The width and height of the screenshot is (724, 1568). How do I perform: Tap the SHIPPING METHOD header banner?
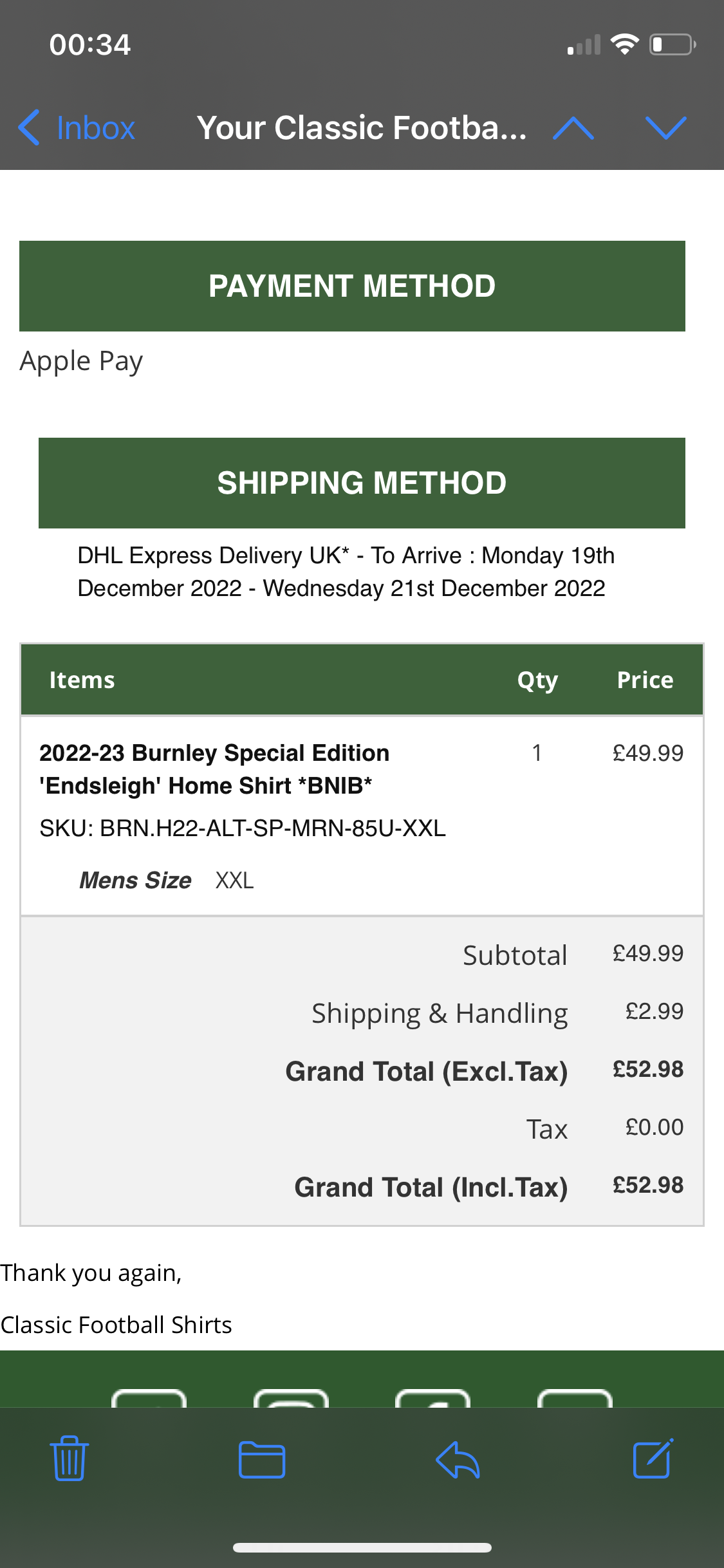point(362,483)
